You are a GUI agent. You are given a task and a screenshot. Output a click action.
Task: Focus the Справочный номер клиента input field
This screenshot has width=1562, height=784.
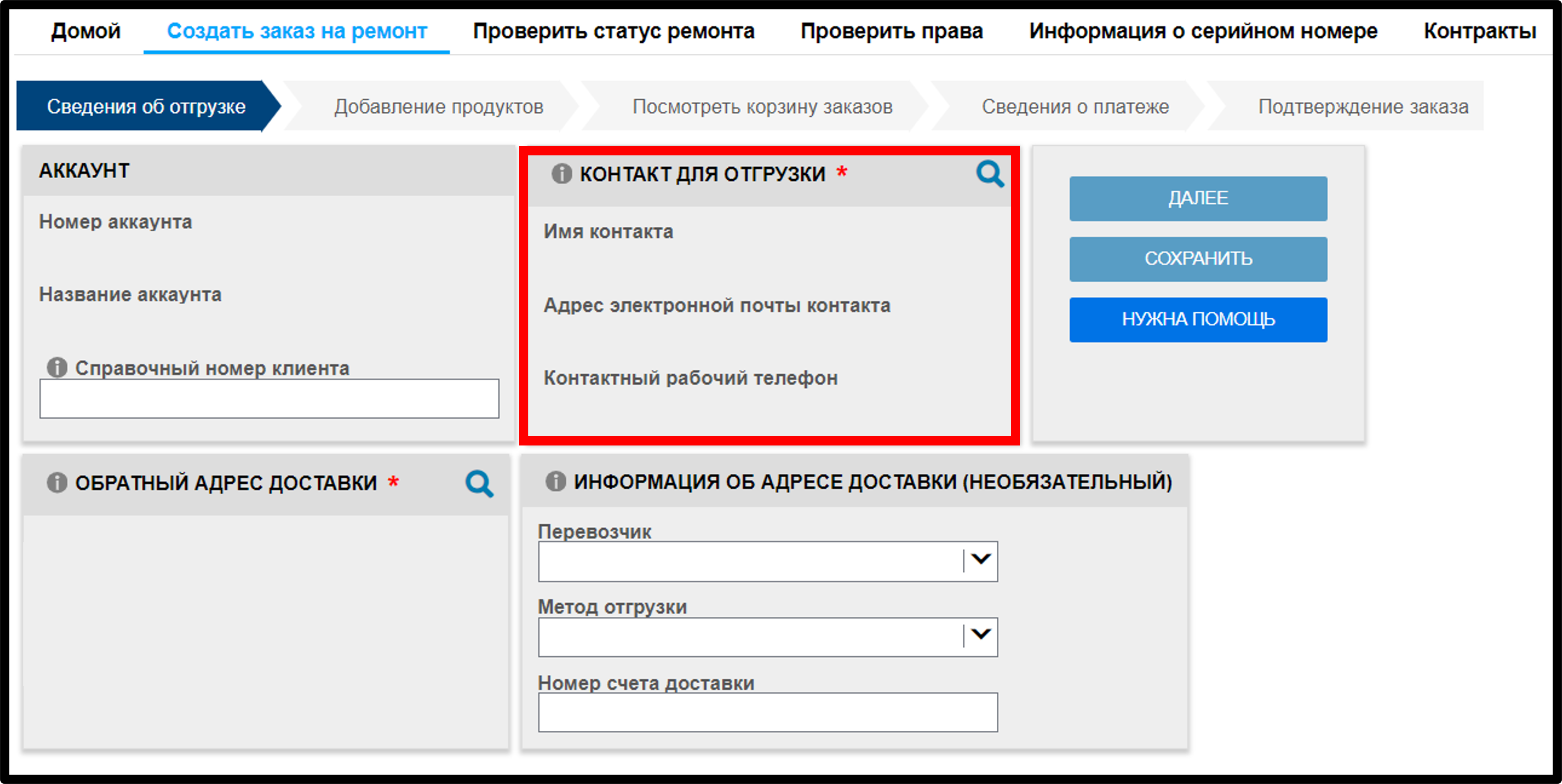[x=269, y=398]
